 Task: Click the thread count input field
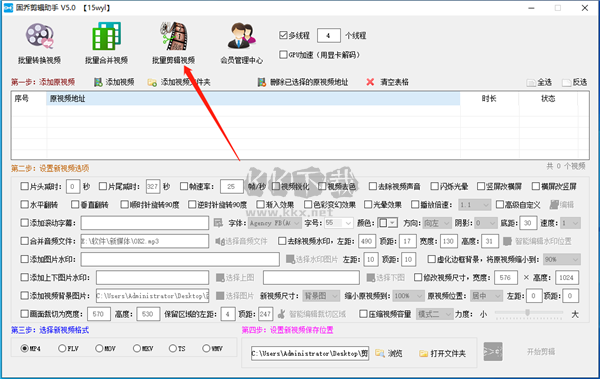pos(329,36)
